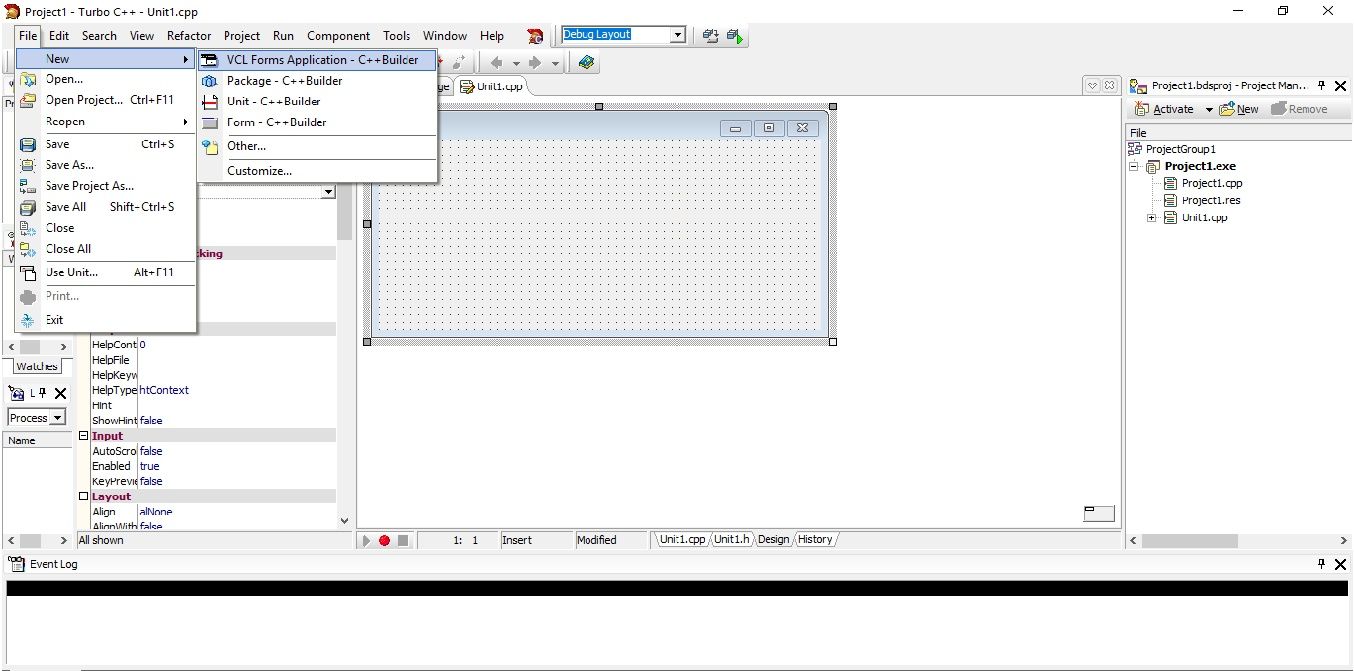Close the Event Log panel

coord(1341,564)
